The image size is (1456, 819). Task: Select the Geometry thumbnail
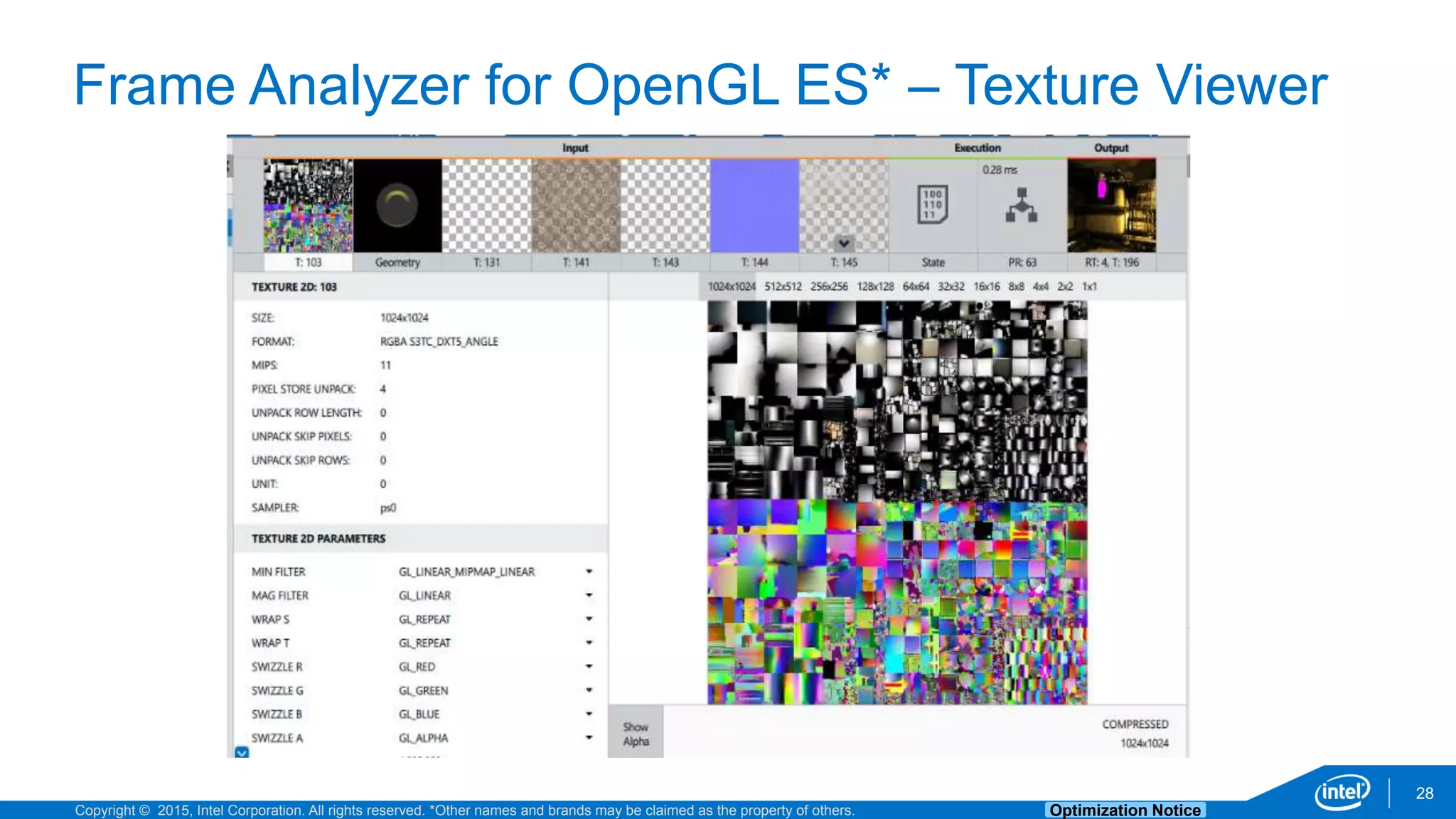click(397, 205)
